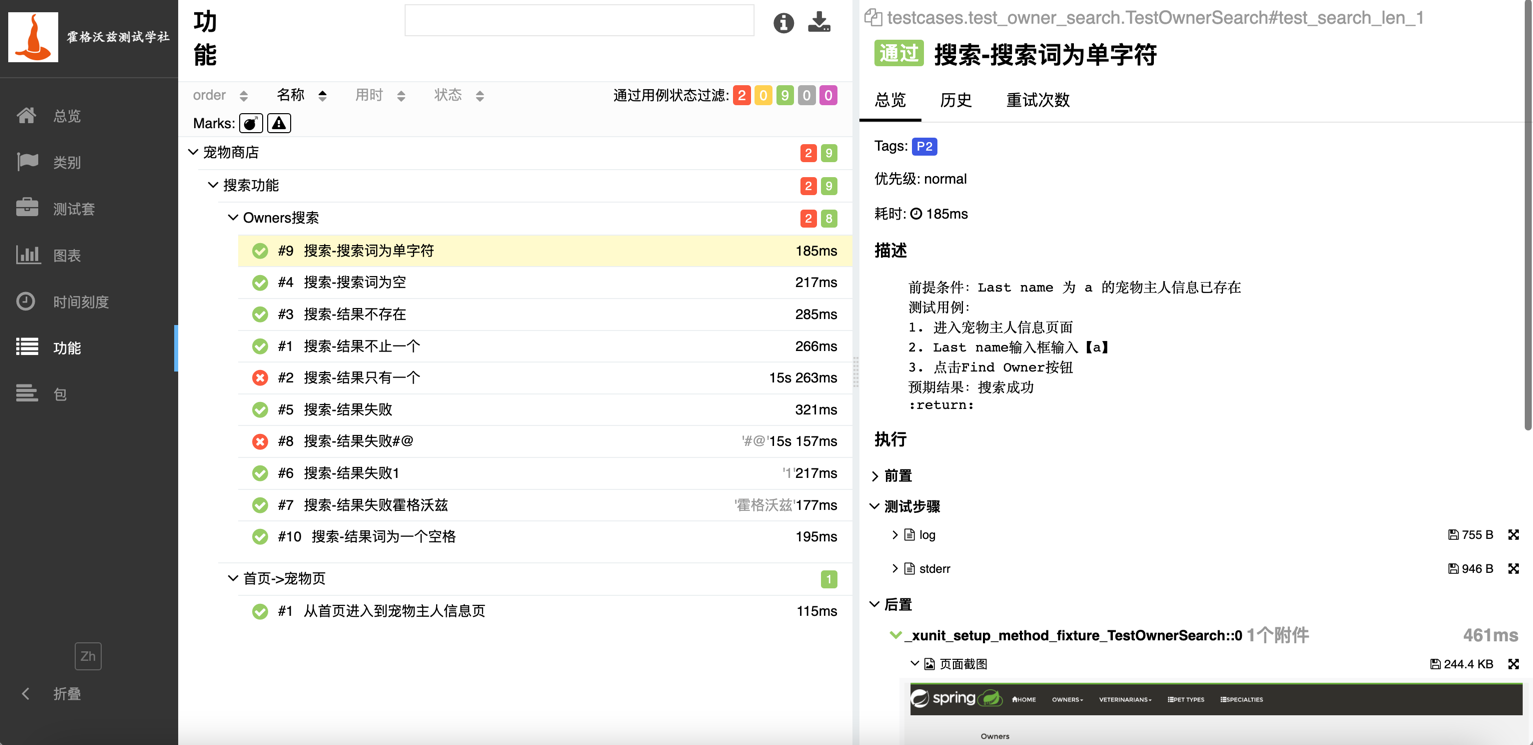Open test case #1 搜索-结果不止一个
The image size is (1533, 745).
pyautogui.click(x=545, y=346)
